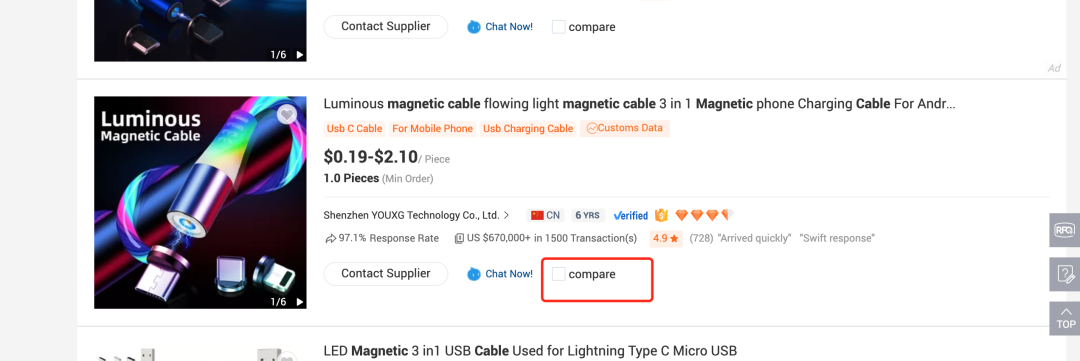
Task: Open the RFQ side panel icon
Action: (x=1064, y=230)
